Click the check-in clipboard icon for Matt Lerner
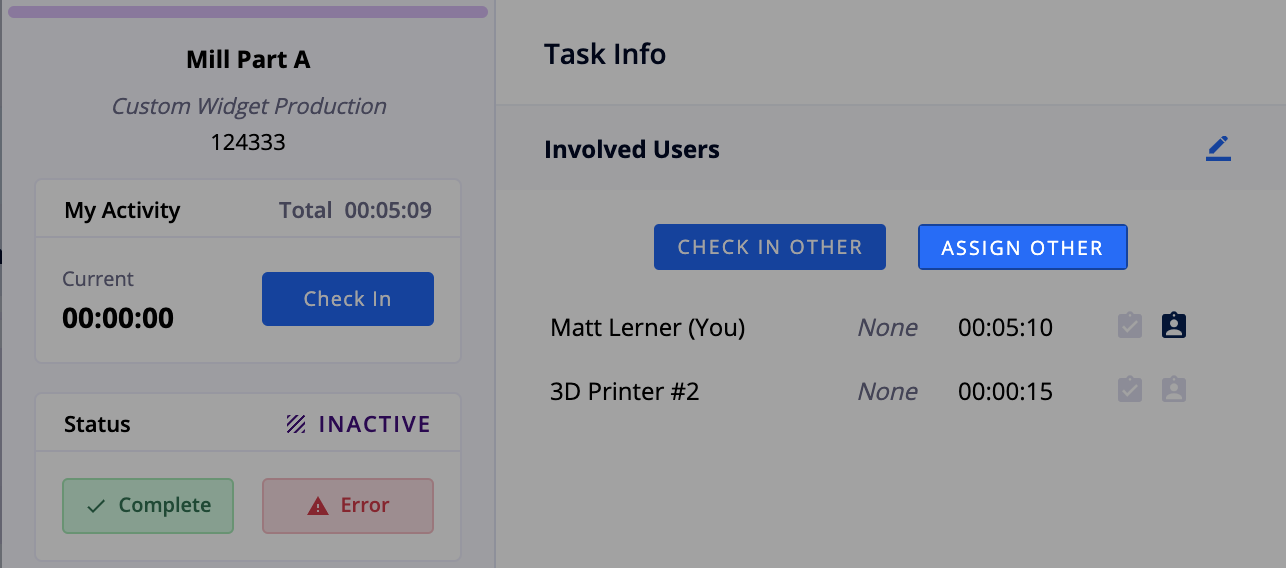Image resolution: width=1286 pixels, height=568 pixels. (1130, 326)
